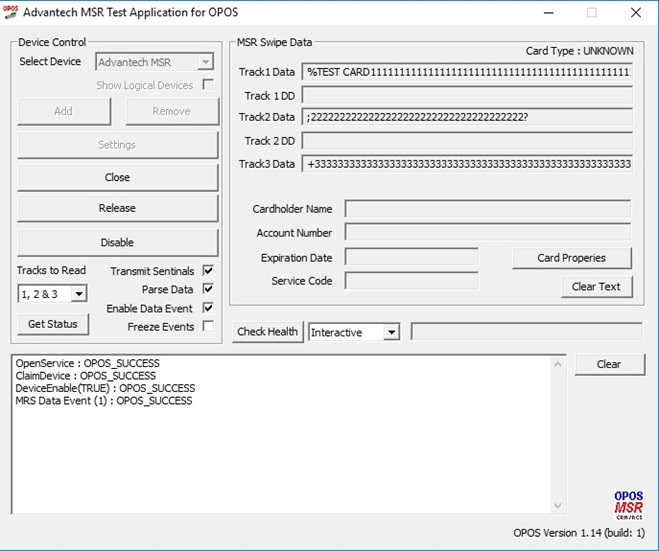Enable the Freeze Events checkbox
Screen dimensions: 659x551
point(208,327)
